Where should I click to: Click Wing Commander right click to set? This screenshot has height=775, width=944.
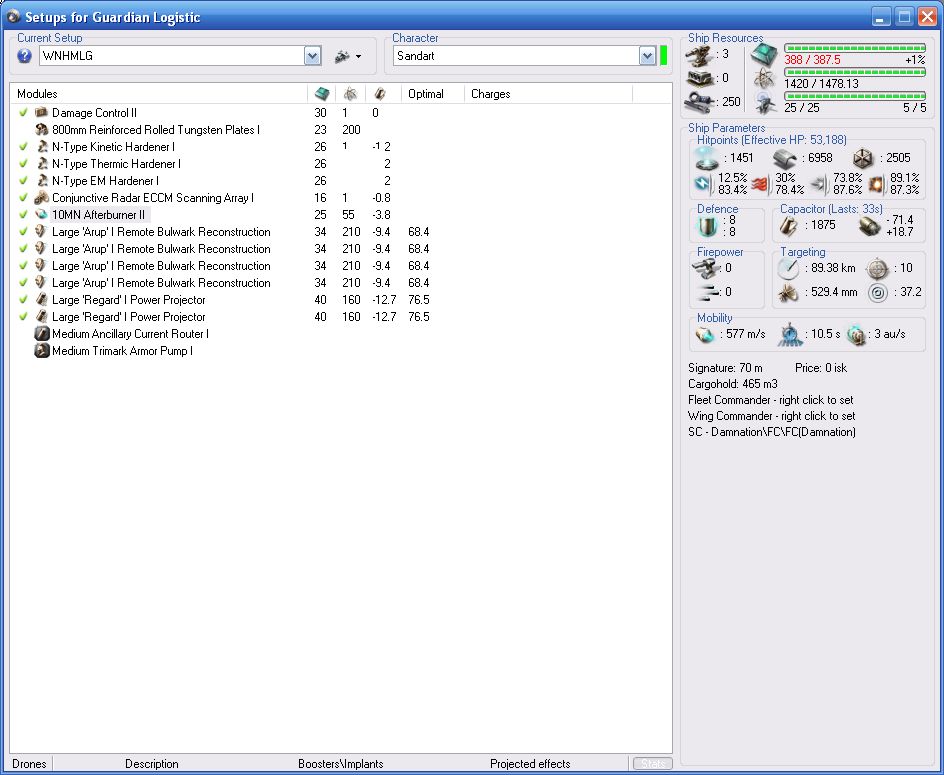coord(771,416)
